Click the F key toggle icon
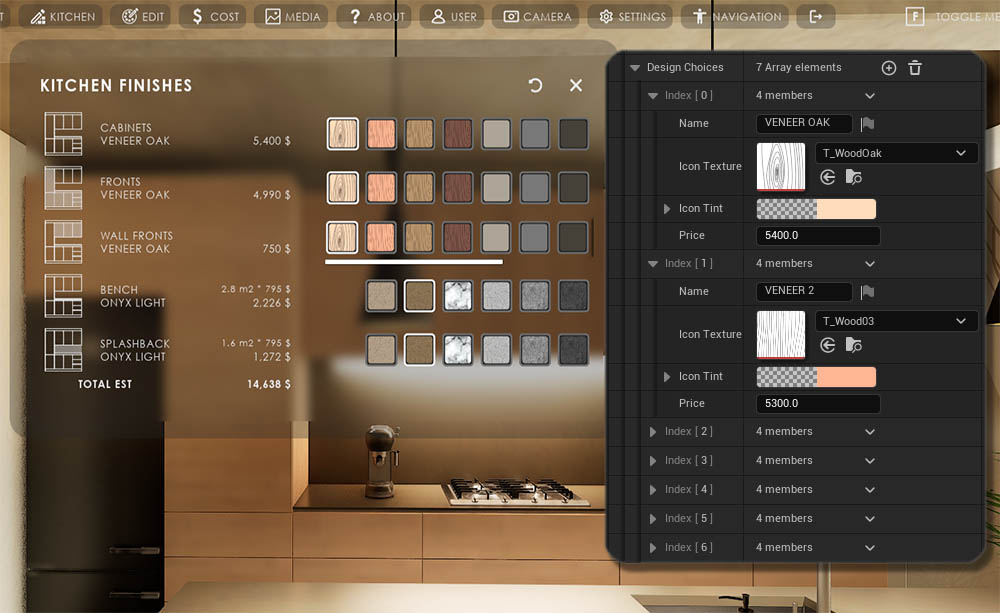This screenshot has height=613, width=1000. [x=915, y=17]
